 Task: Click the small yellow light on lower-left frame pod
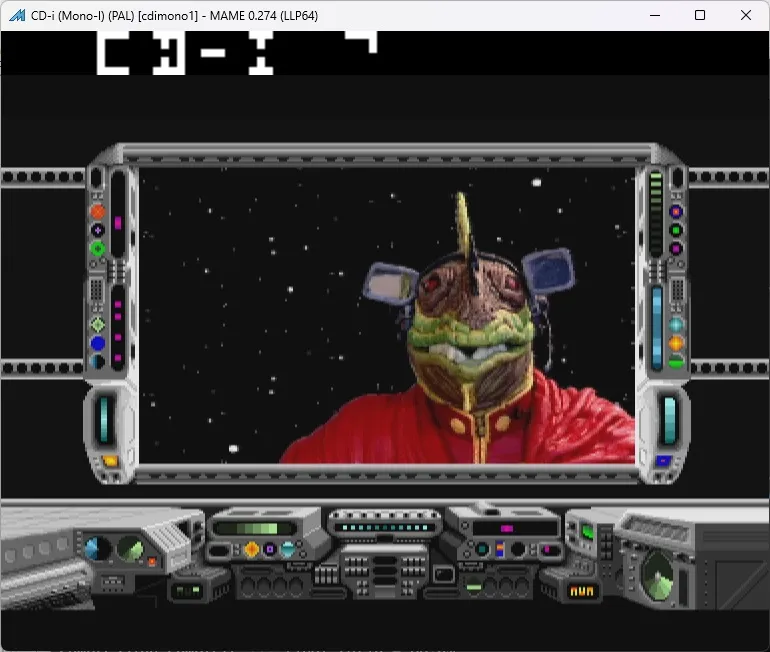(110, 461)
